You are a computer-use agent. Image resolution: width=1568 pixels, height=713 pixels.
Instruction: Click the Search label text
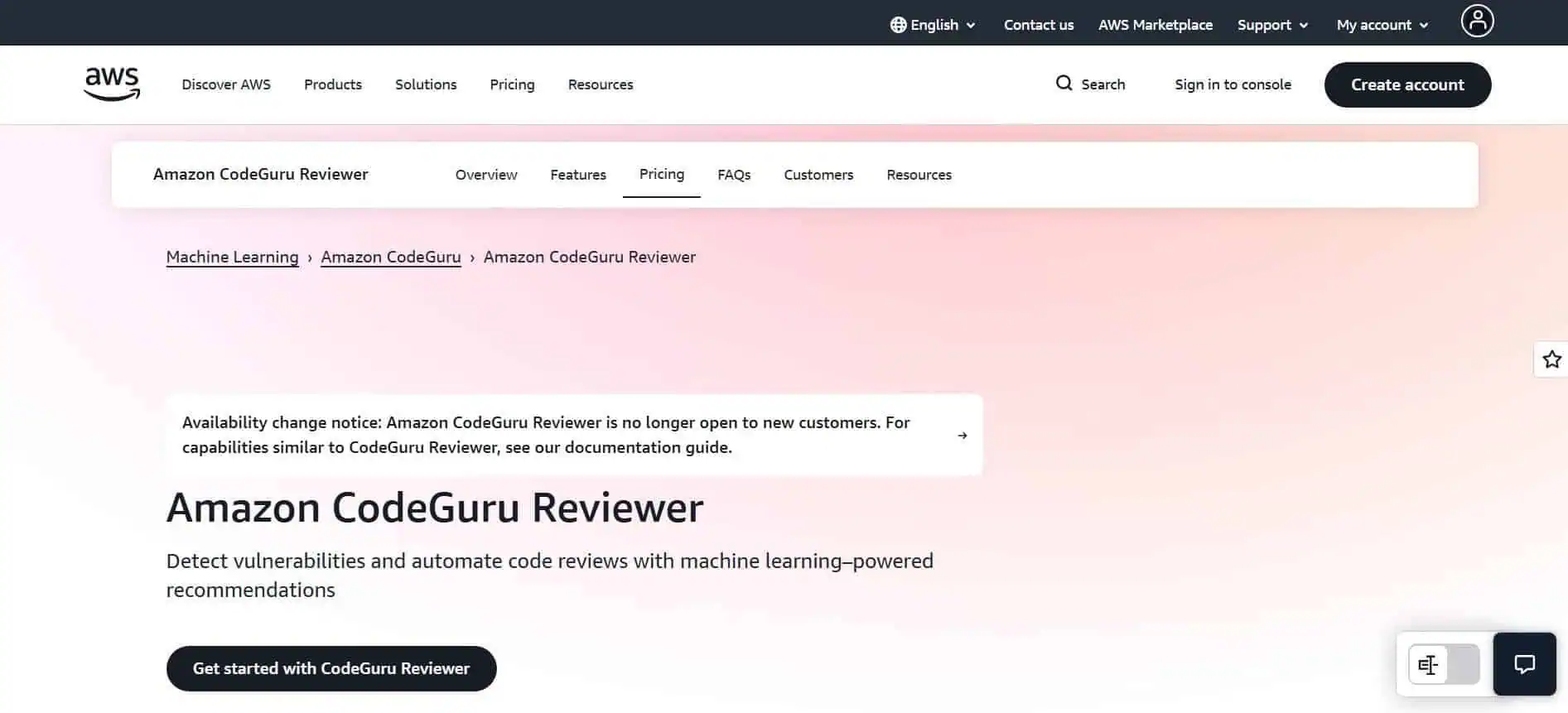click(1103, 84)
